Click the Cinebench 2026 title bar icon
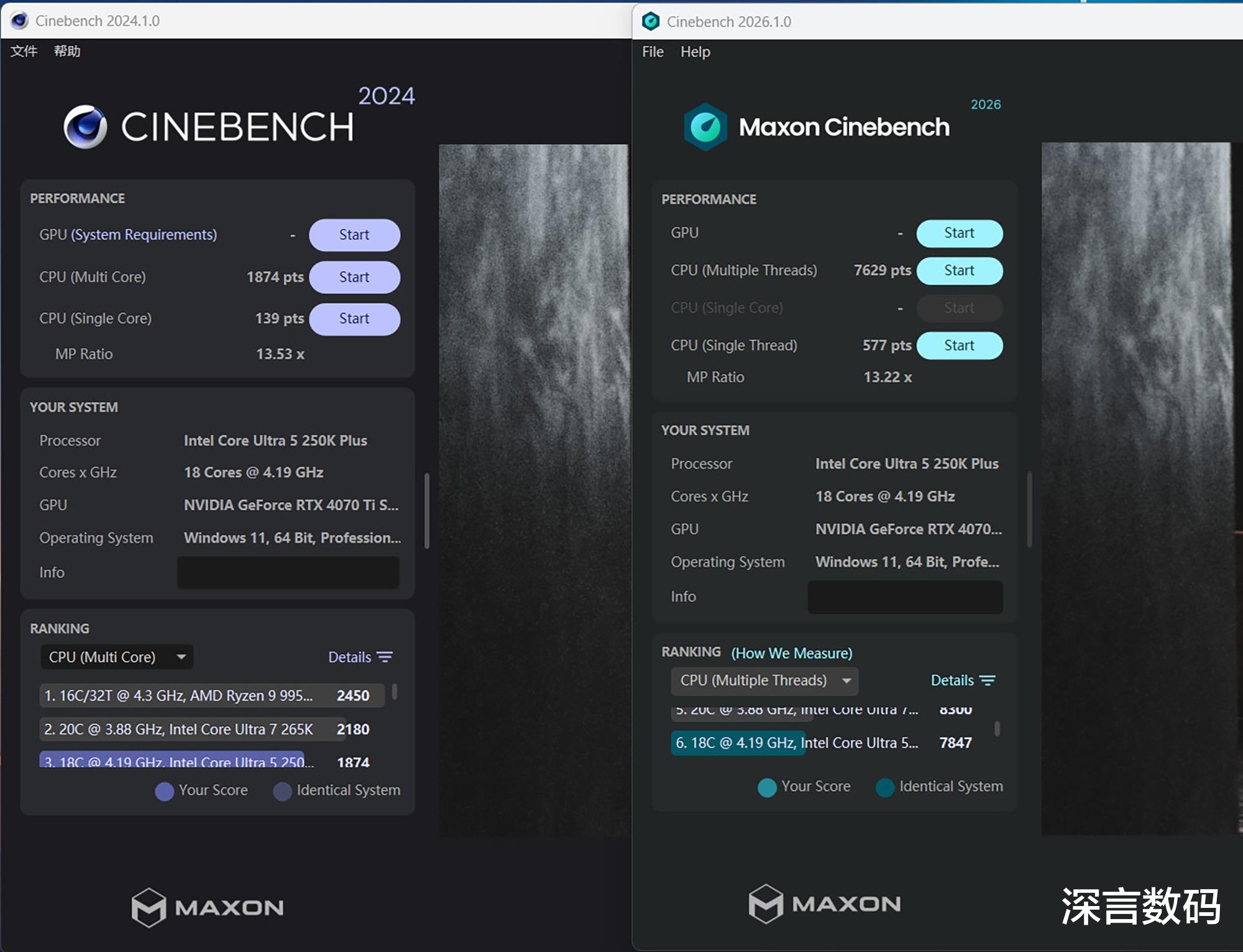The image size is (1243, 952). [x=651, y=22]
